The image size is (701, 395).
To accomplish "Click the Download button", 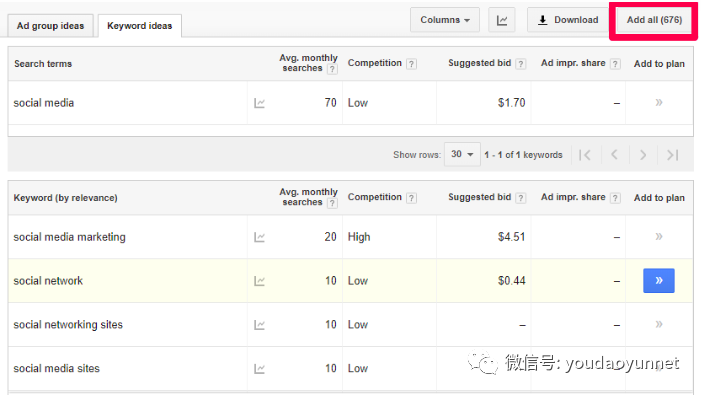I will 568,20.
